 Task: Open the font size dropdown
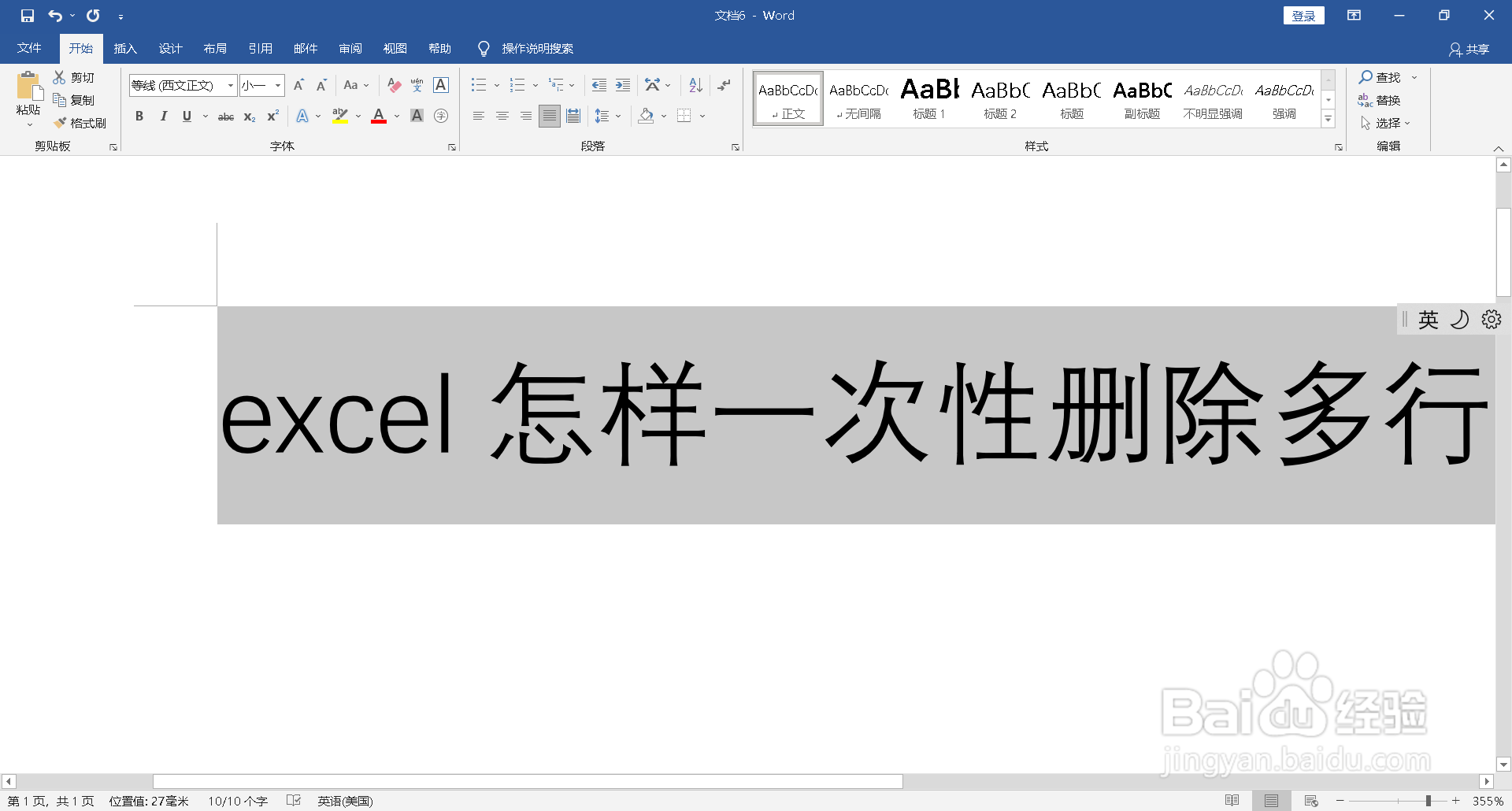[277, 85]
